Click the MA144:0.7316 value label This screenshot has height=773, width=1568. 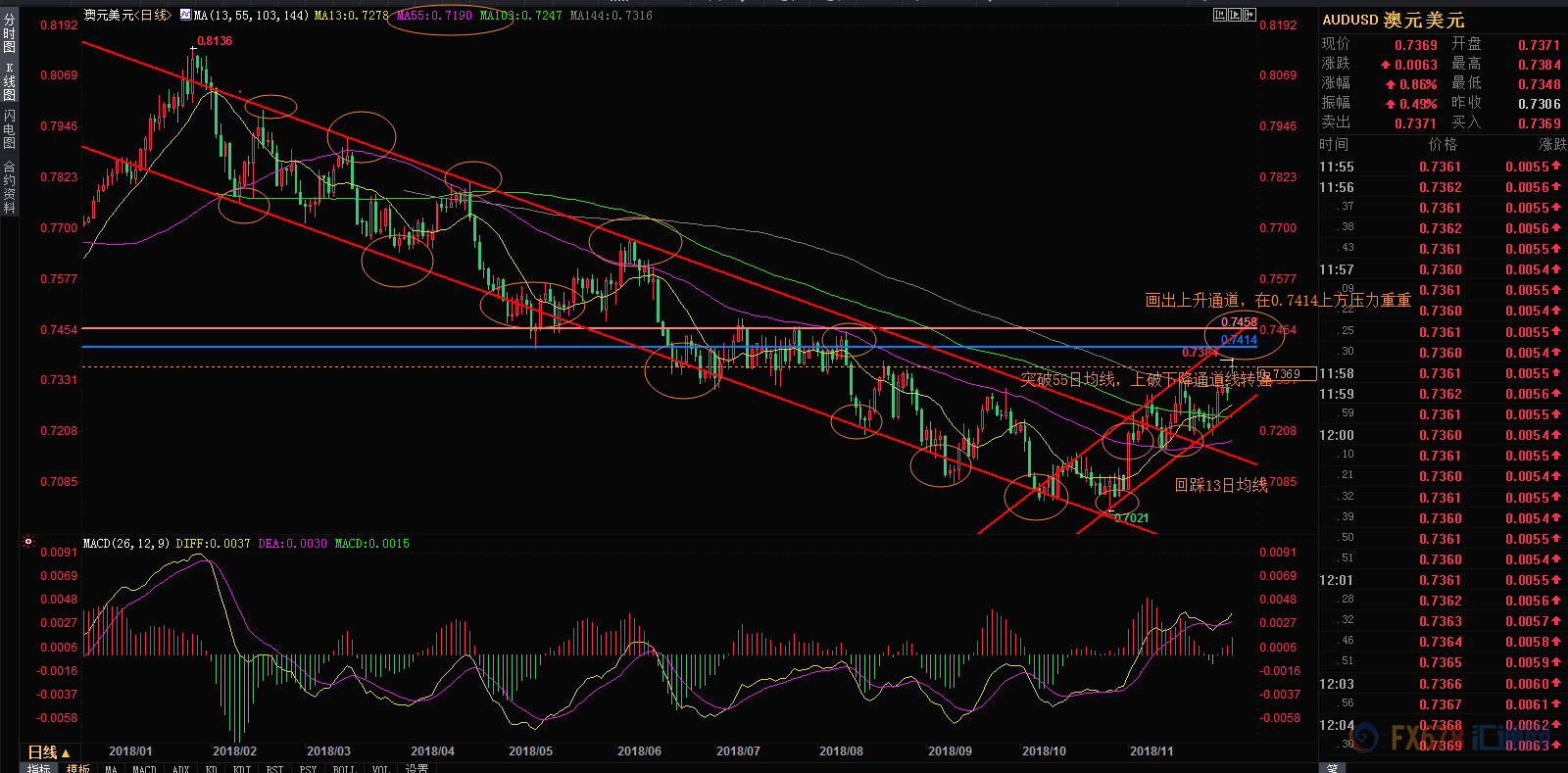click(x=611, y=15)
